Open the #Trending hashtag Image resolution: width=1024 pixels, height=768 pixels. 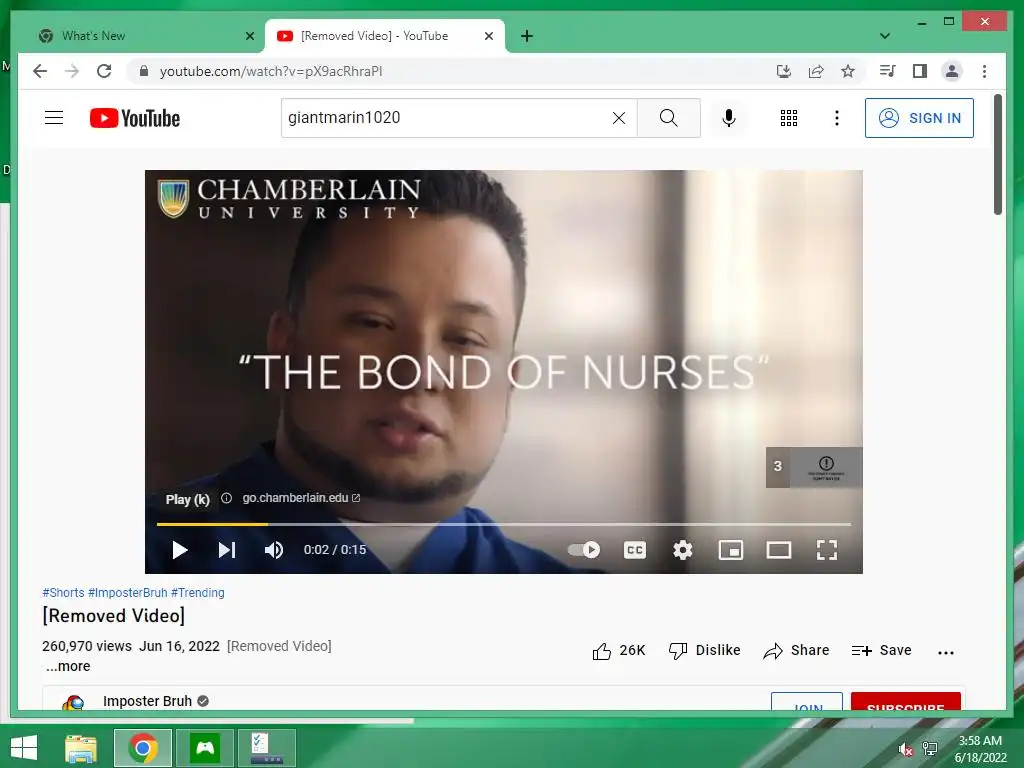coord(198,592)
